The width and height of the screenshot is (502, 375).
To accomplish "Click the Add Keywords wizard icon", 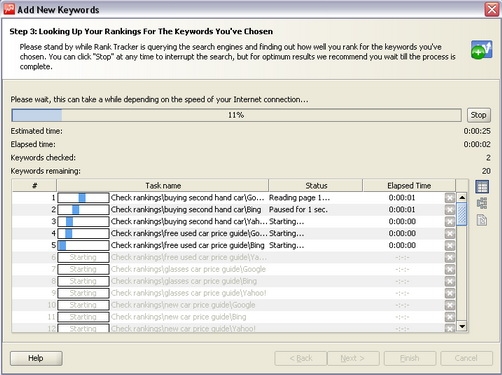I will pos(481,50).
